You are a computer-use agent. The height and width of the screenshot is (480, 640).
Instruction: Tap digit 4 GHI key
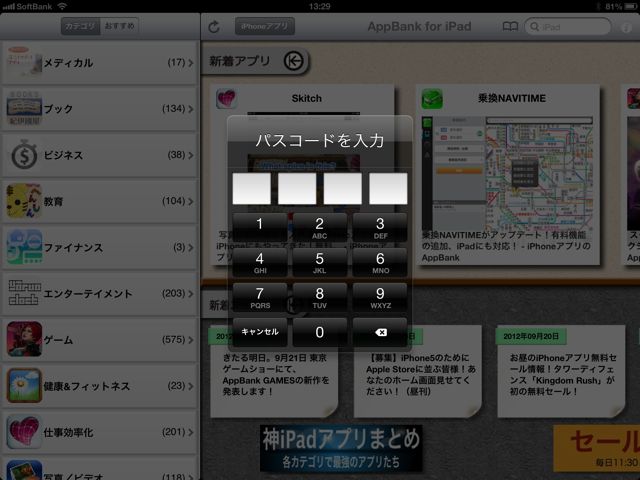pos(260,262)
